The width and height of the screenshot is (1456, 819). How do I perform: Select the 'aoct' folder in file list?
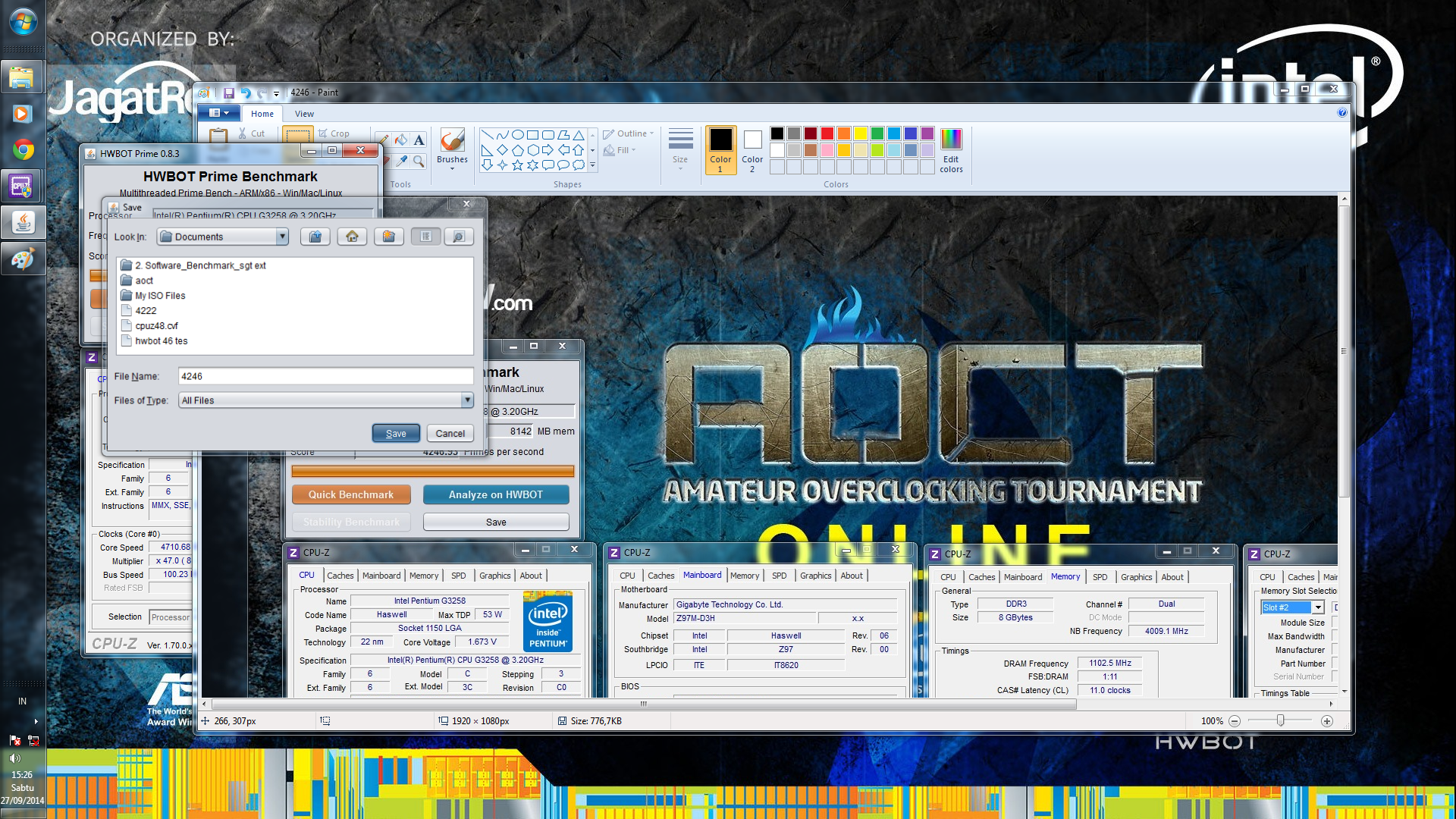137,281
